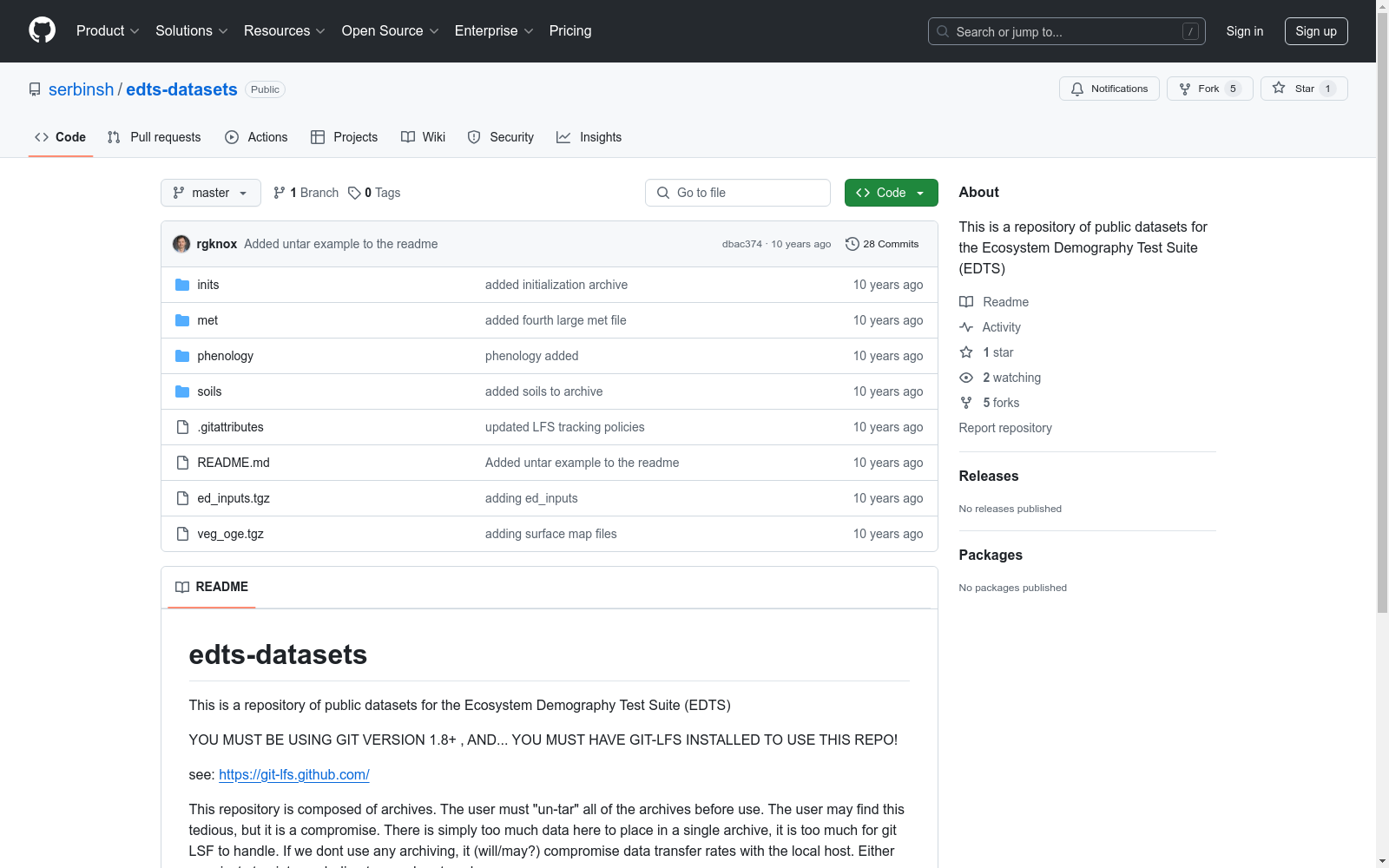Open the 0 Tags link
1389x868 pixels.
point(374,193)
